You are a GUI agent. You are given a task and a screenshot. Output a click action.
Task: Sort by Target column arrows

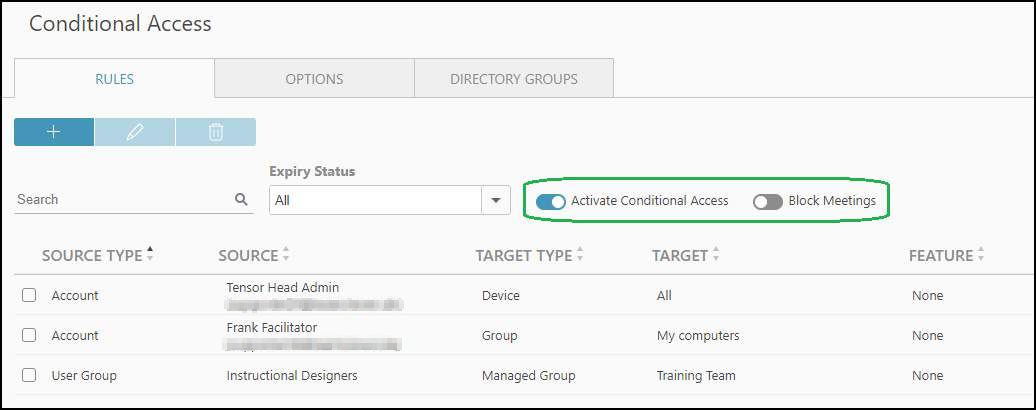[716, 255]
